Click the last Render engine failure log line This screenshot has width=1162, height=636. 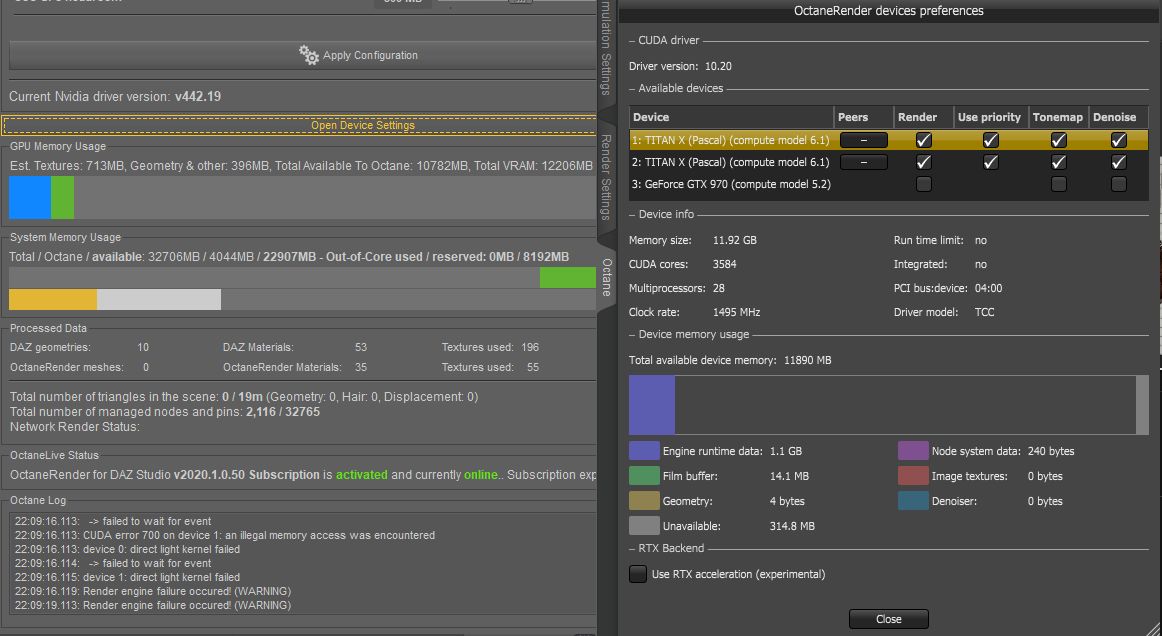pyautogui.click(x=153, y=606)
